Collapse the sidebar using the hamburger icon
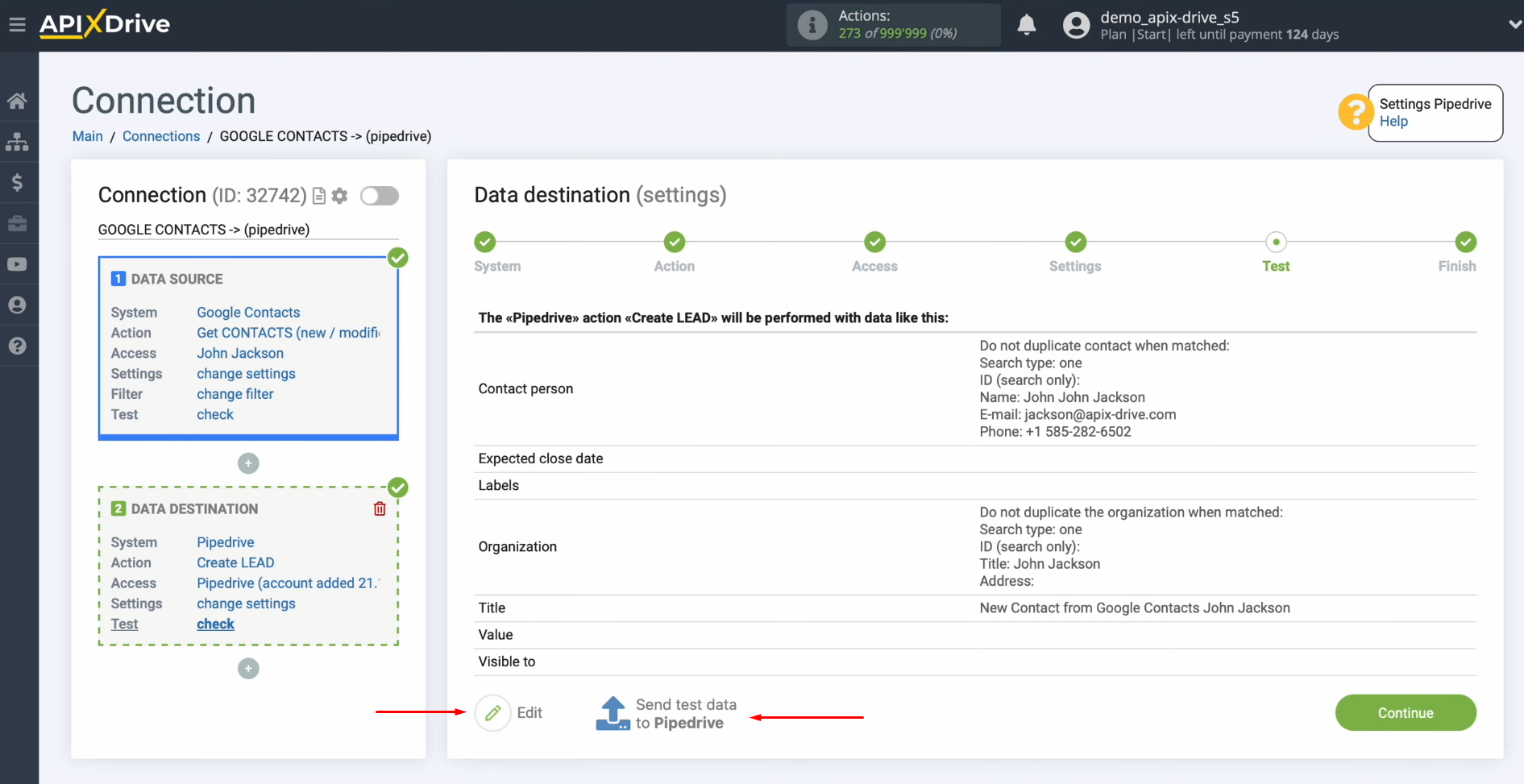The height and width of the screenshot is (784, 1524). pyautogui.click(x=18, y=24)
